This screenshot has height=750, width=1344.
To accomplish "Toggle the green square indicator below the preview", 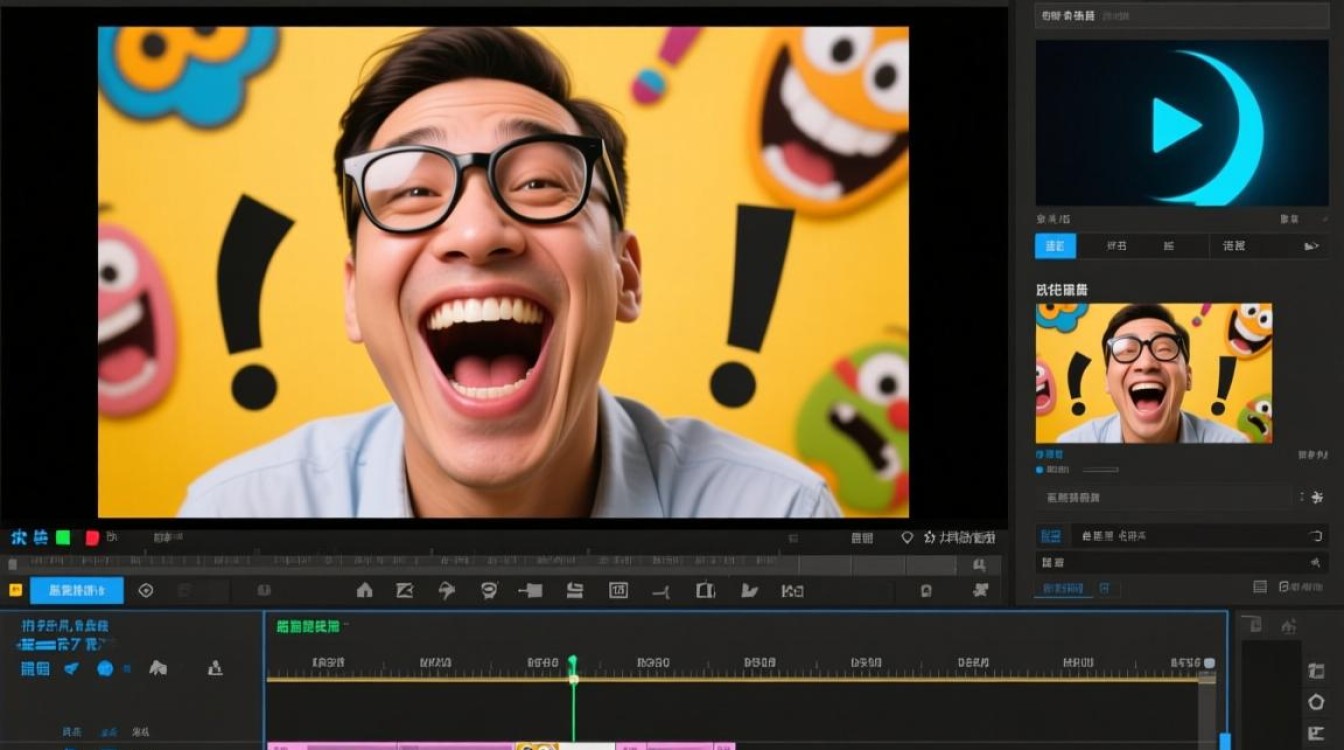I will [63, 538].
